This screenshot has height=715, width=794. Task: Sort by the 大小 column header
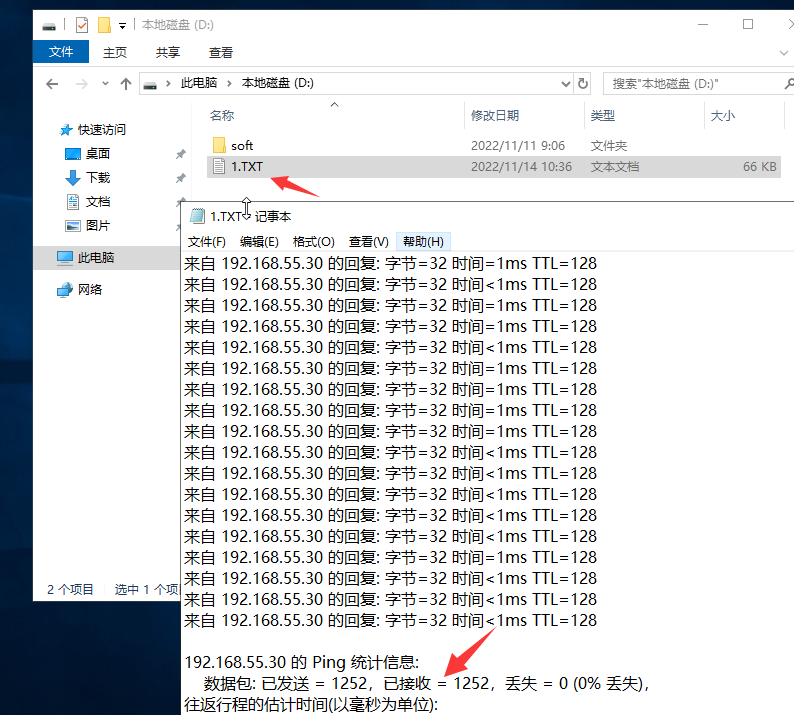pyautogui.click(x=723, y=115)
